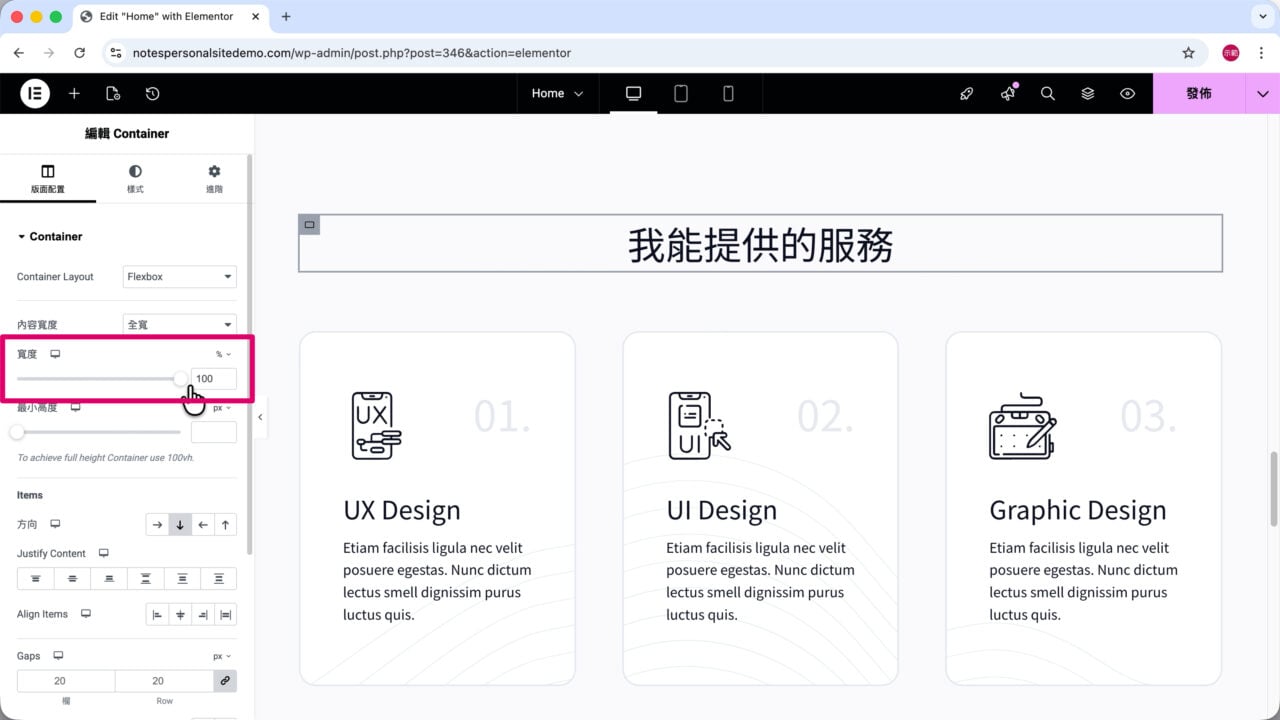The width and height of the screenshot is (1280, 720).
Task: Click the 發佈 publish button
Action: pos(1199,93)
